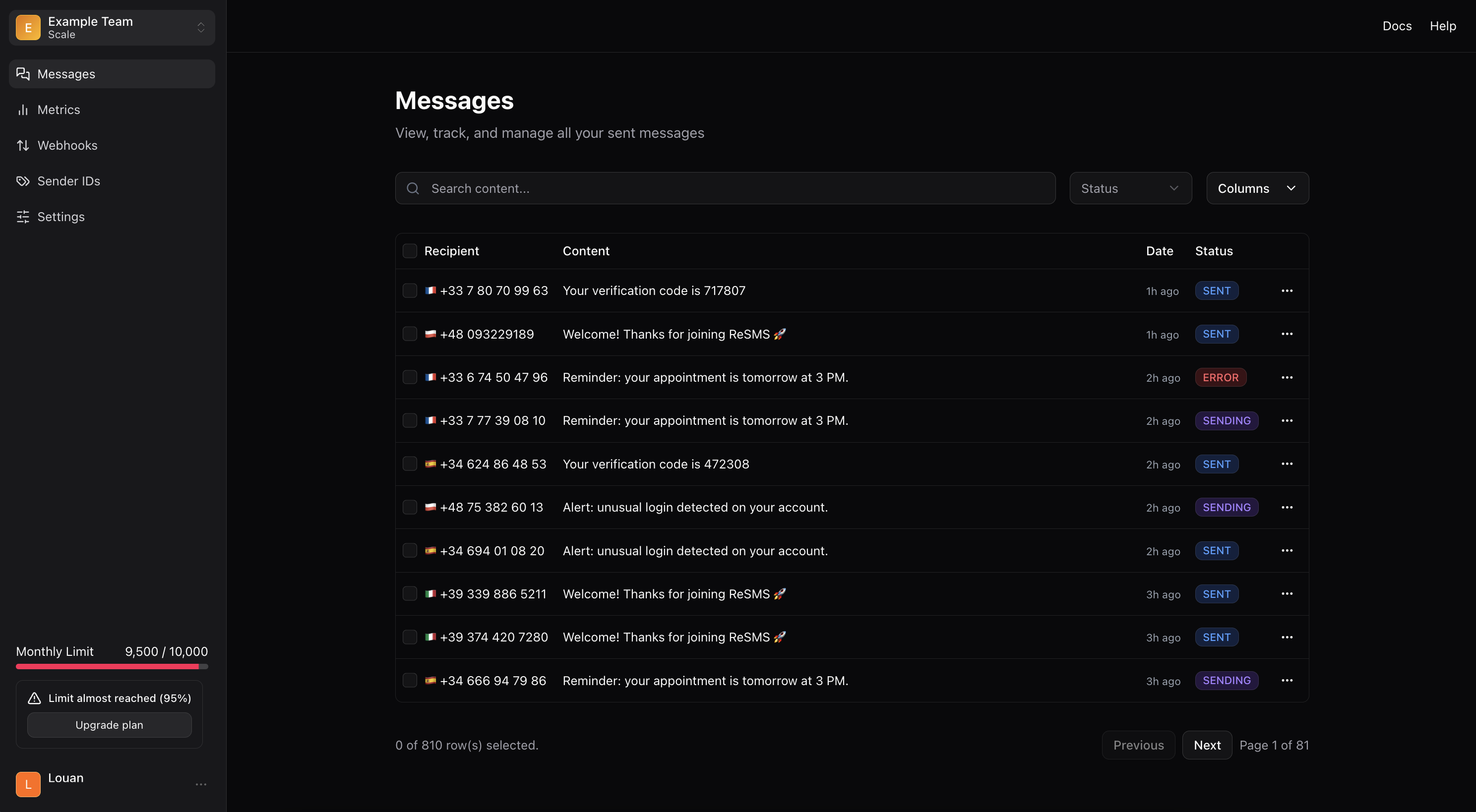This screenshot has width=1476, height=812.
Task: Click the Example Team avatar icon
Action: click(x=27, y=27)
